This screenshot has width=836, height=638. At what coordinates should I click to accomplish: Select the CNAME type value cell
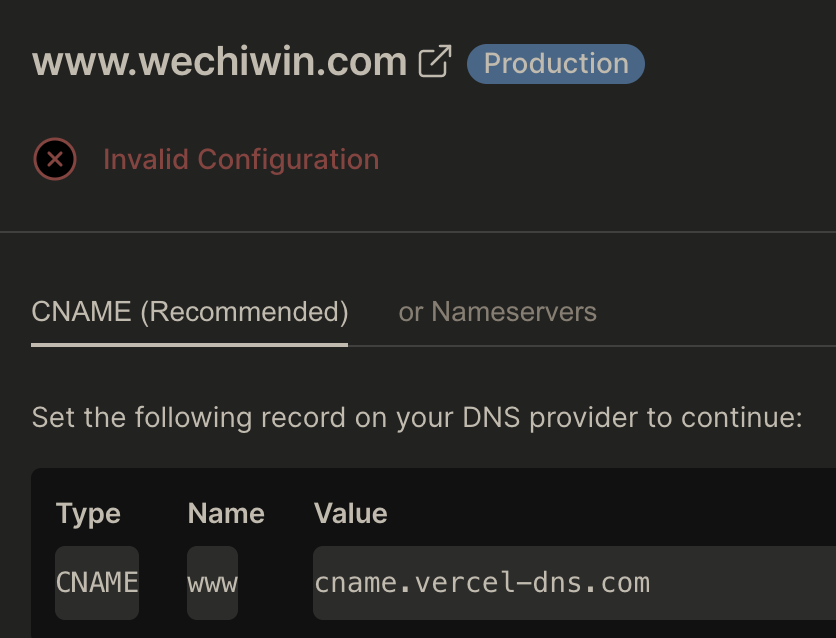(97, 582)
